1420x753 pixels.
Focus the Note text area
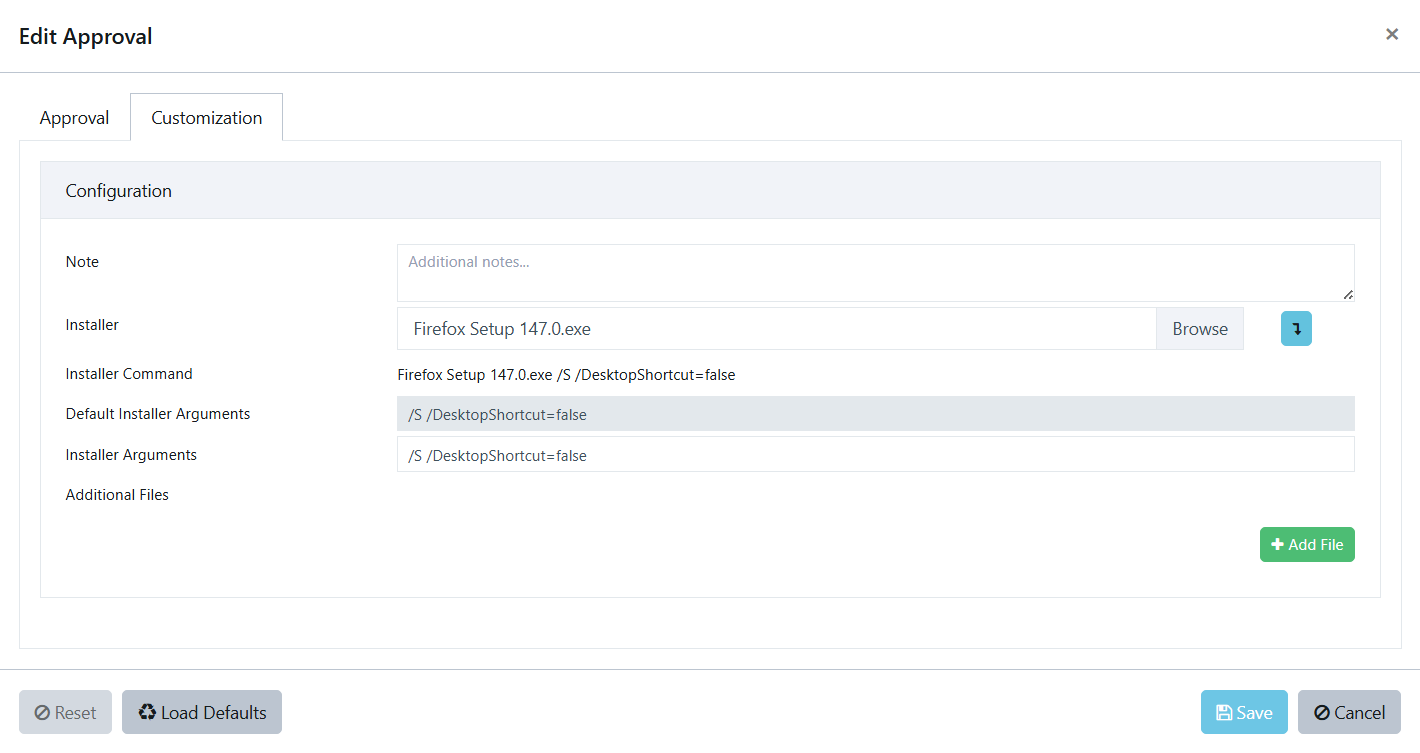(875, 272)
